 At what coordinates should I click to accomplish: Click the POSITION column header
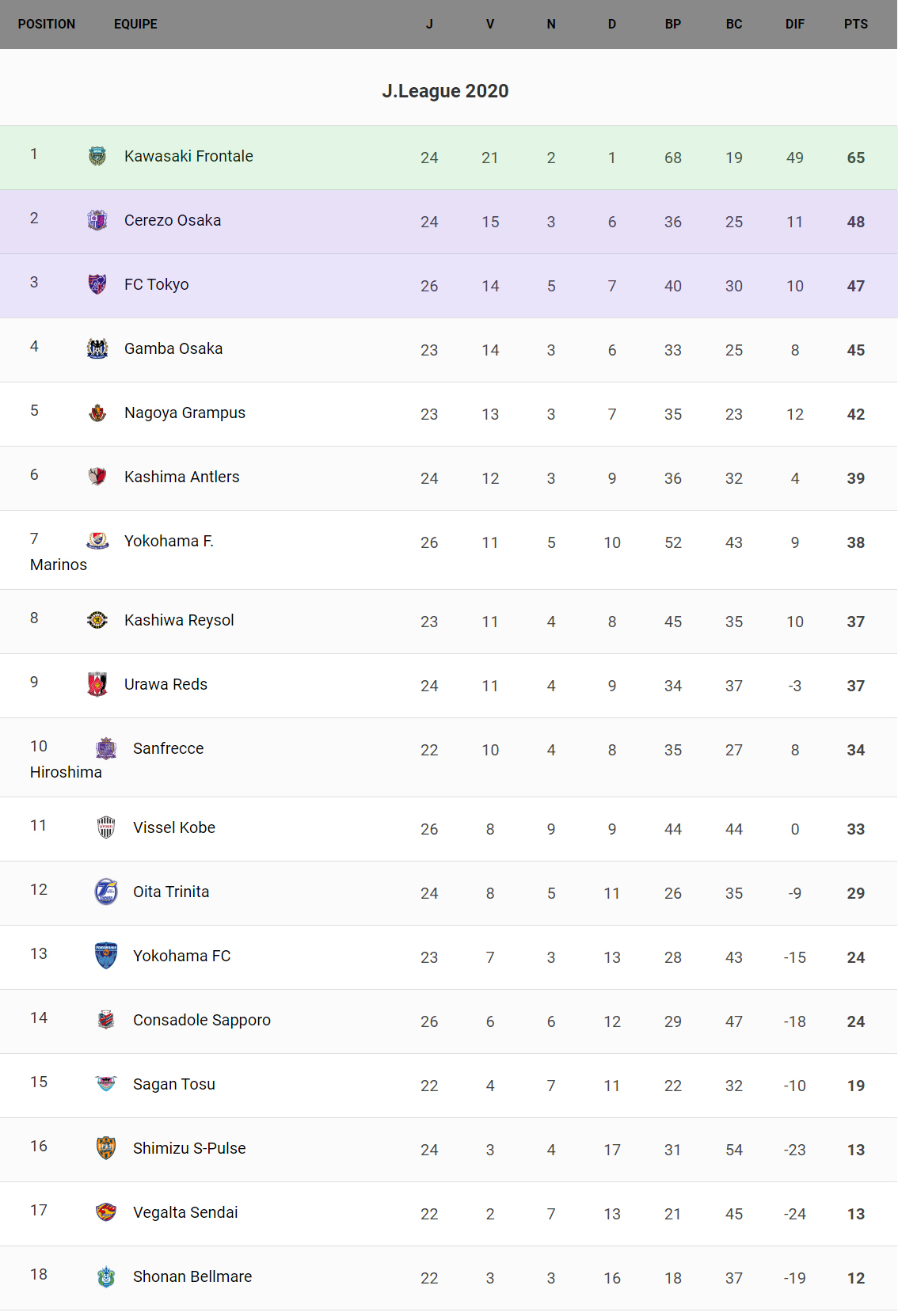[47, 24]
